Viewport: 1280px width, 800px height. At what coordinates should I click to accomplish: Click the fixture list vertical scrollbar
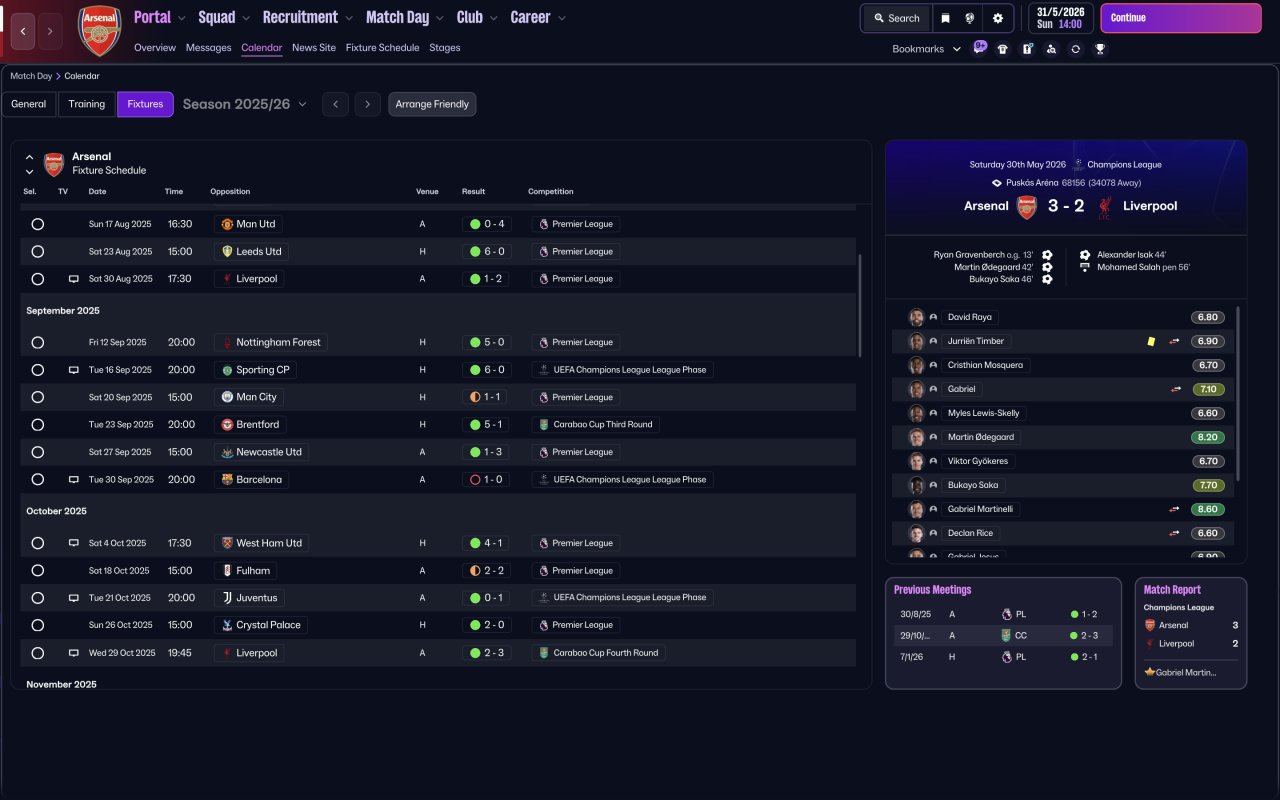click(x=860, y=305)
